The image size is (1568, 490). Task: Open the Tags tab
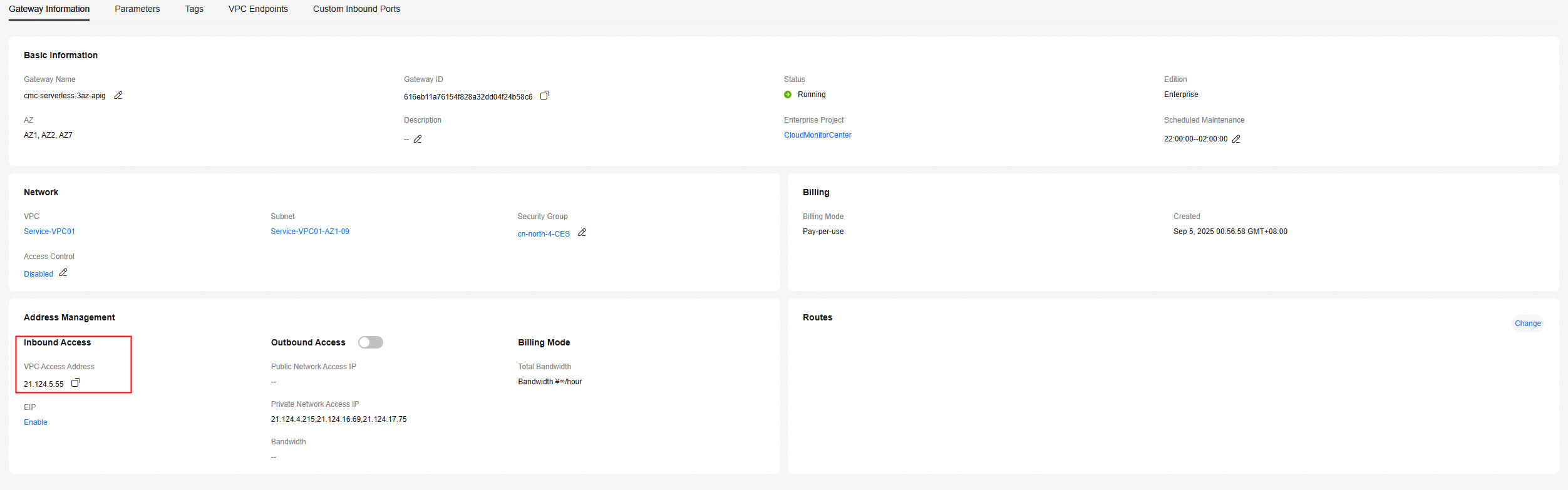[194, 9]
